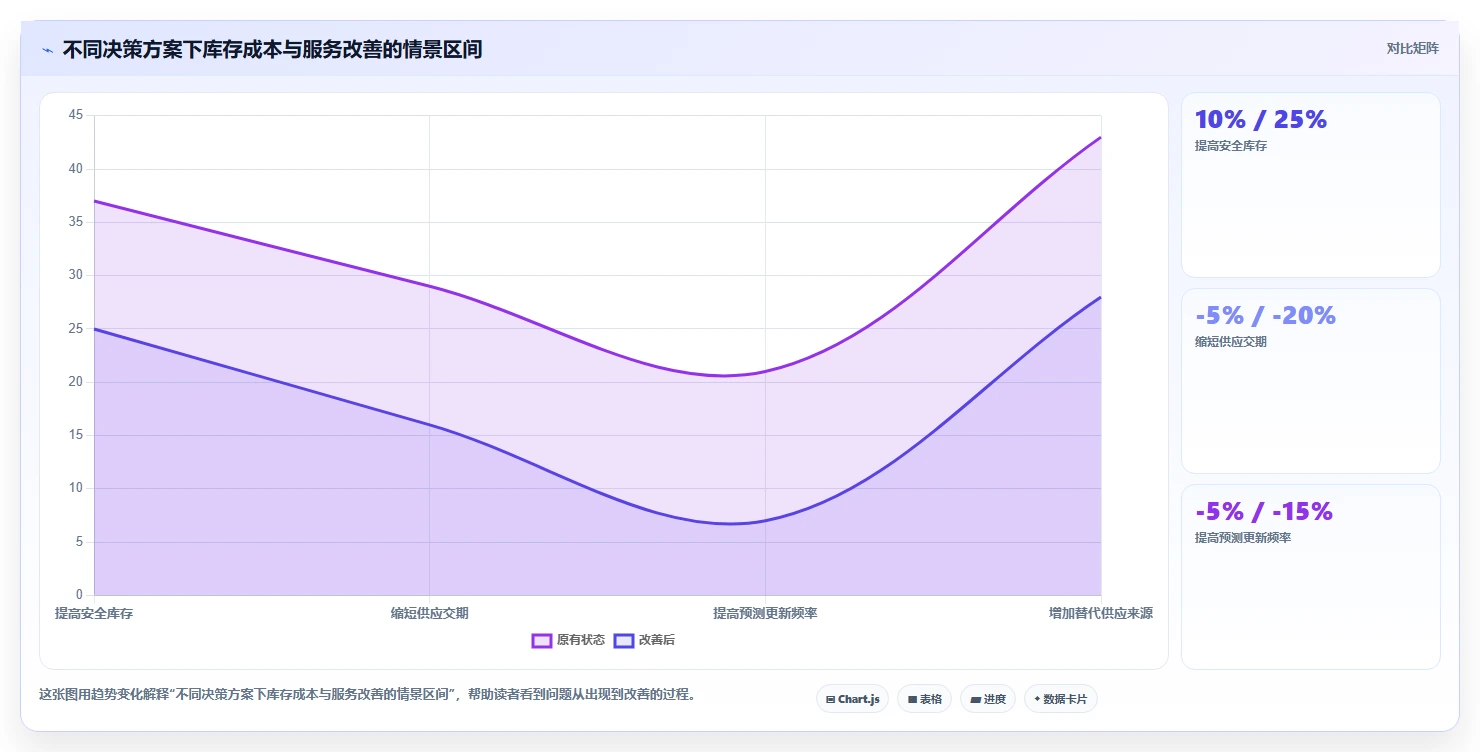This screenshot has width=1480, height=752.
Task: Click the y-axis value 25
Action: tap(76, 328)
